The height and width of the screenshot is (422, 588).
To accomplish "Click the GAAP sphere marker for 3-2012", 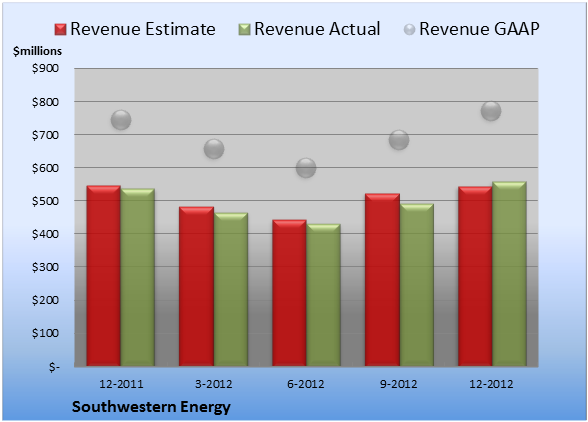I will [214, 149].
